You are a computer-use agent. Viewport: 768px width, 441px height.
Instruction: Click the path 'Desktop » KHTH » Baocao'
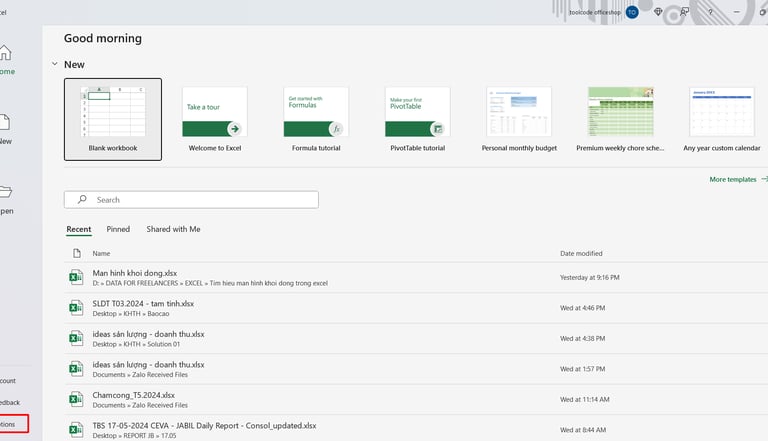pyautogui.click(x=131, y=314)
